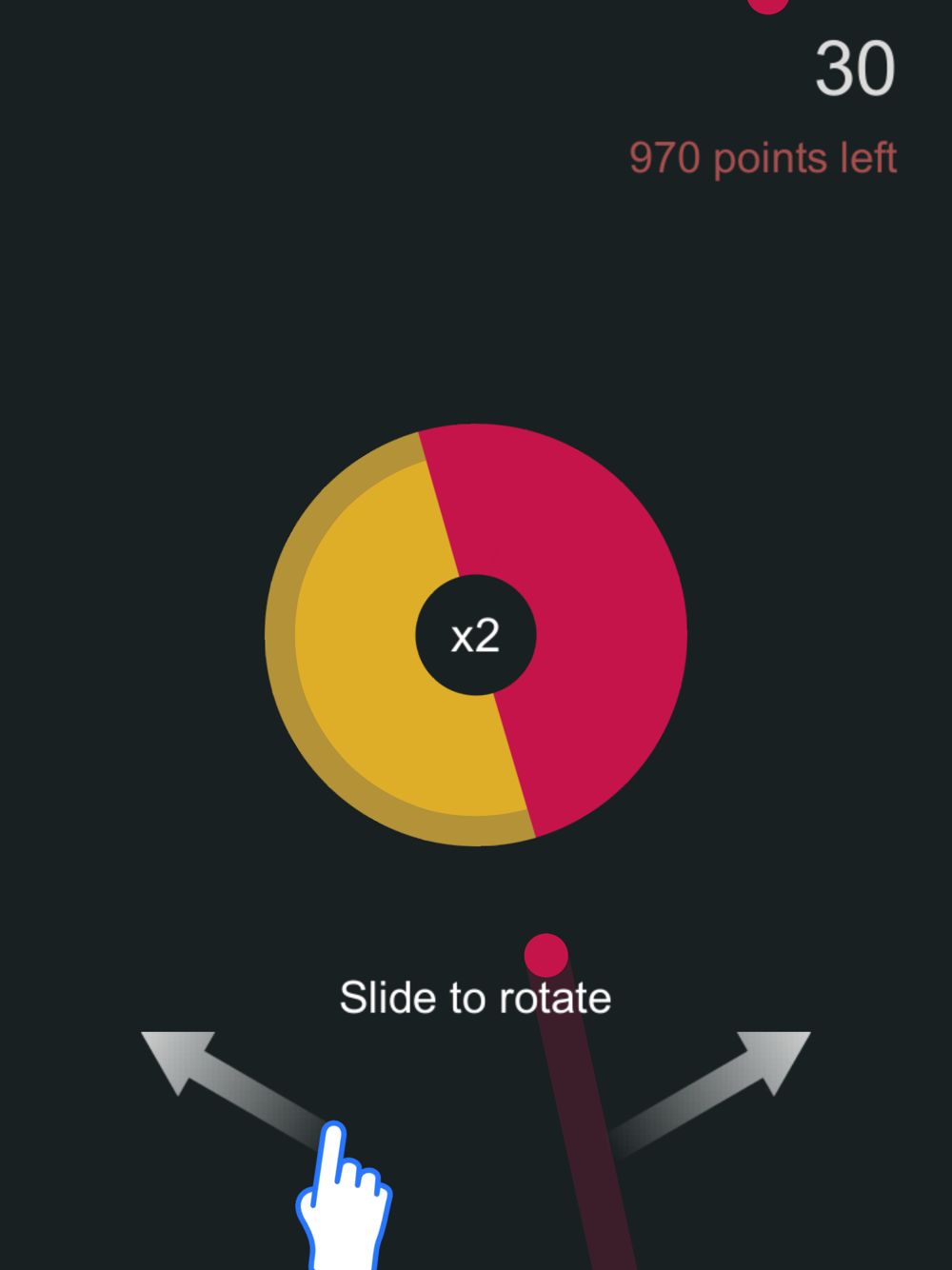Click the word 'rotate' in hint

point(555,998)
